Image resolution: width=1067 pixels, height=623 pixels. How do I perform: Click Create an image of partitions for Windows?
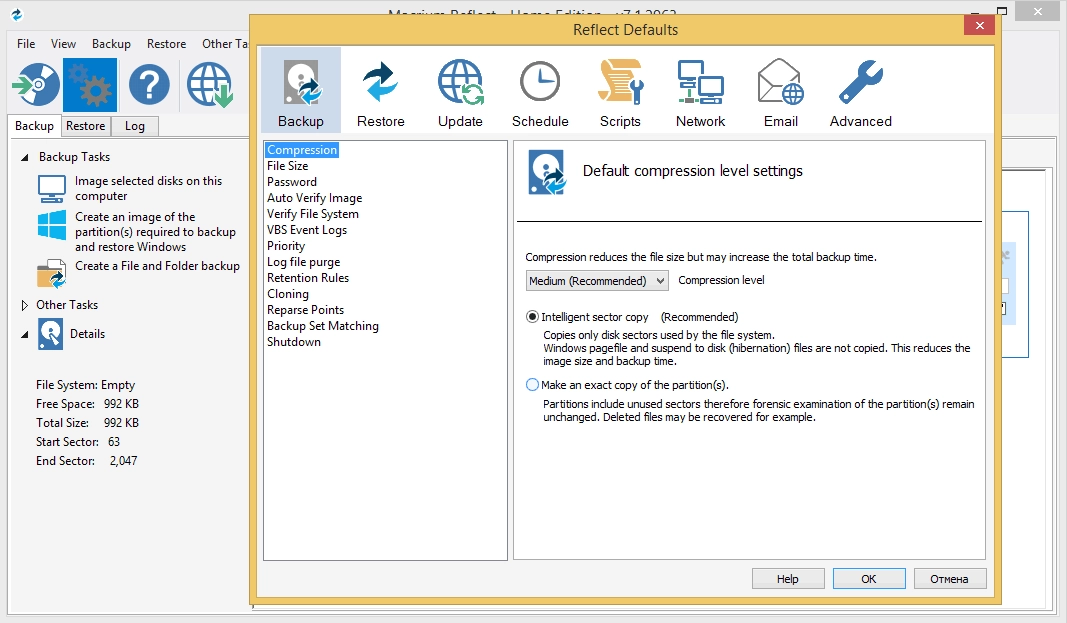155,232
